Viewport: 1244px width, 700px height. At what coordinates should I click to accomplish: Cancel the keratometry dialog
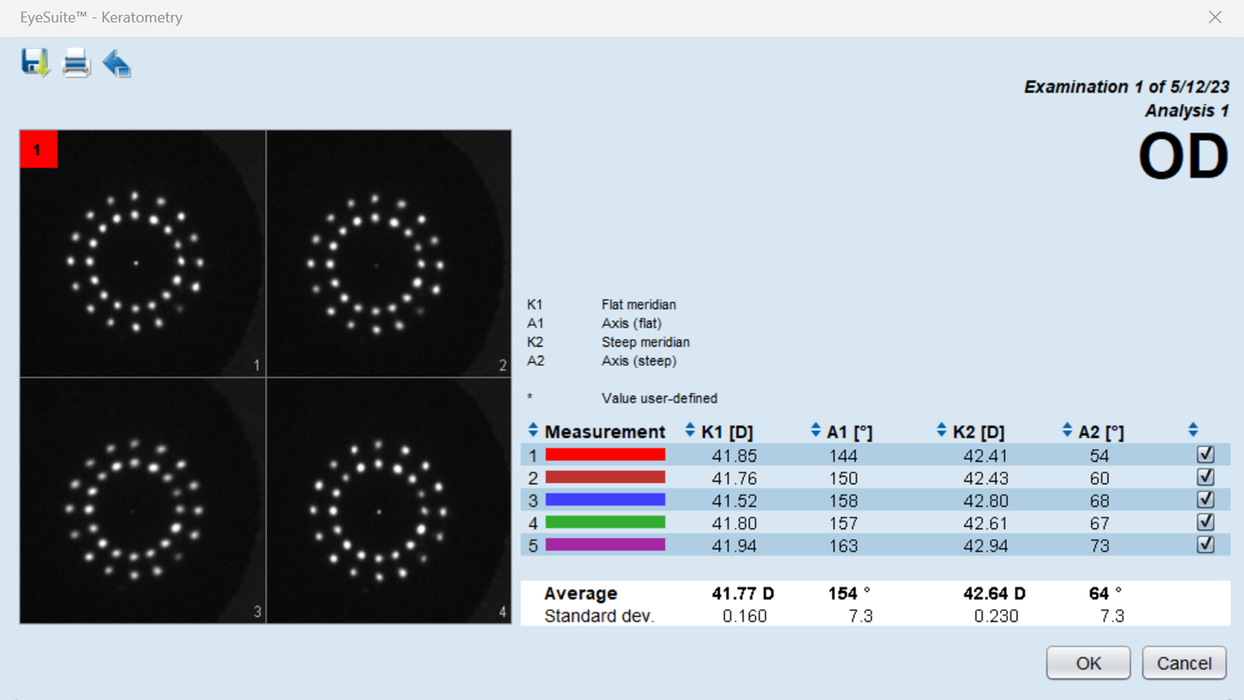1184,663
